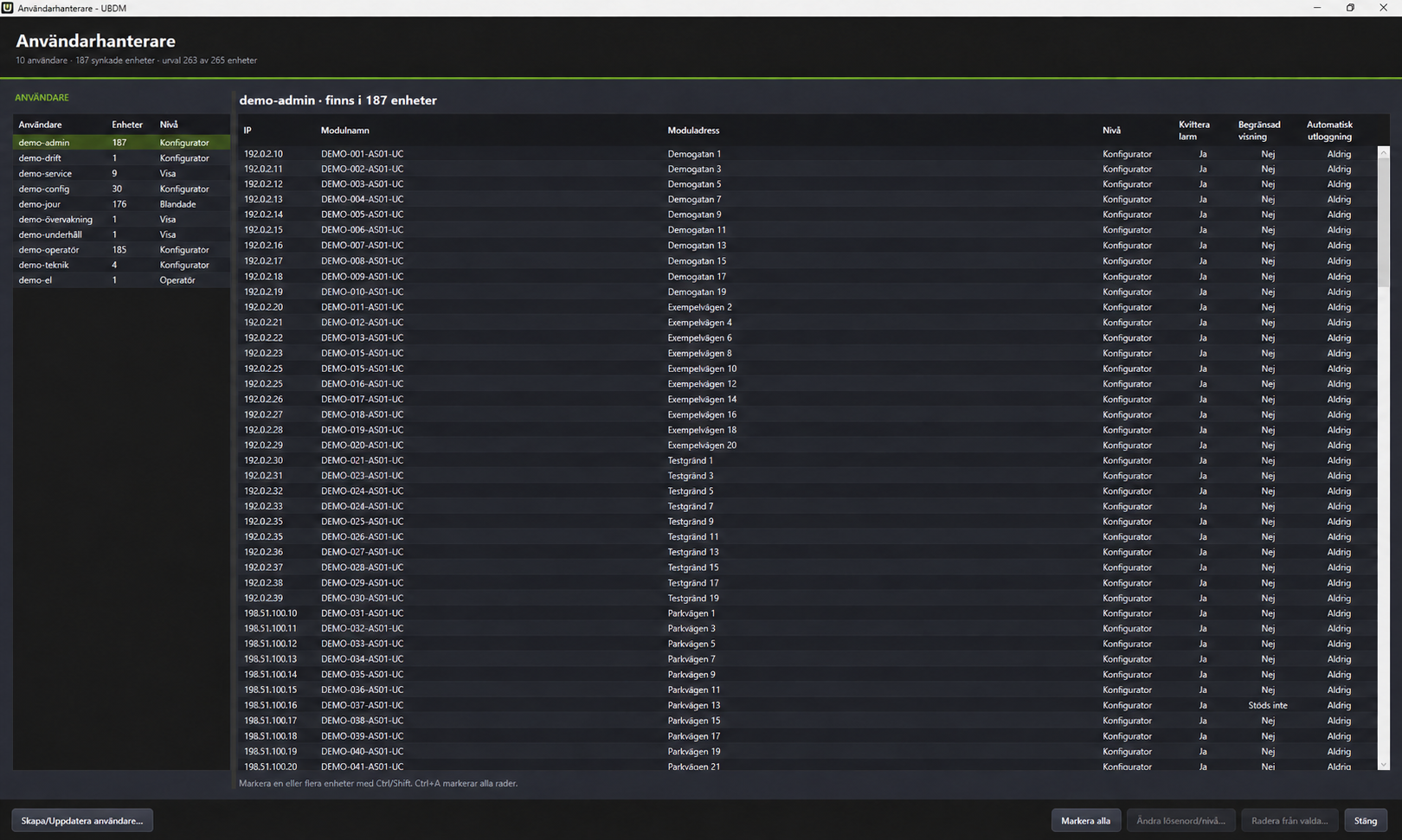
Task: Close the dialog with the Stäng button
Action: (x=1366, y=820)
